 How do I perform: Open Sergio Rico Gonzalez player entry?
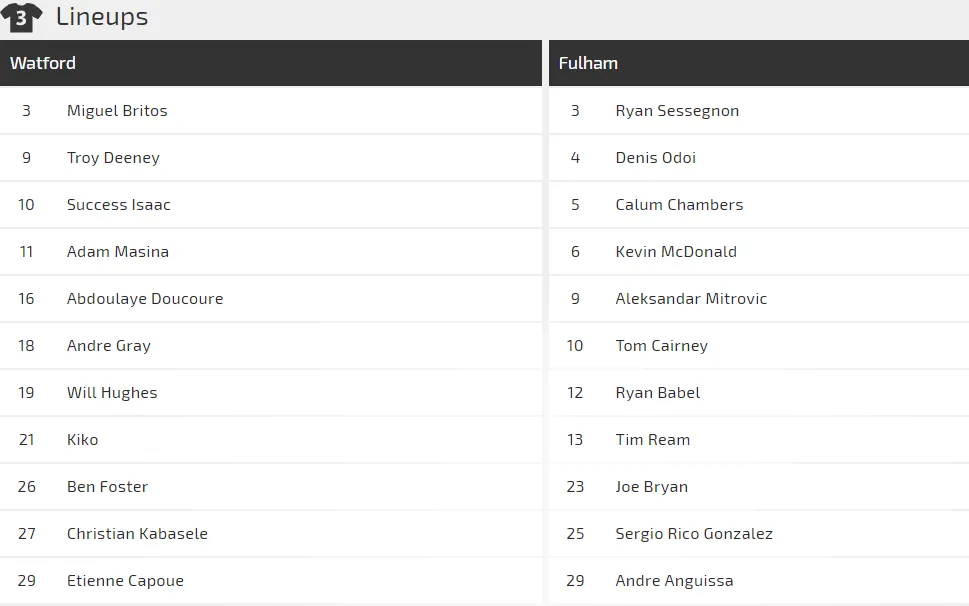[x=694, y=534]
